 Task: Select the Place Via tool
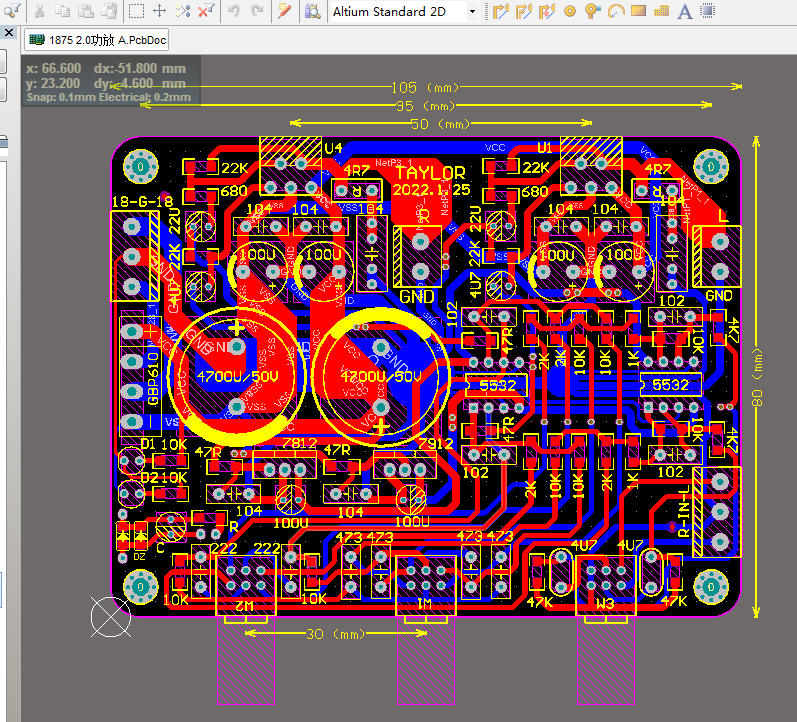pyautogui.click(x=592, y=11)
